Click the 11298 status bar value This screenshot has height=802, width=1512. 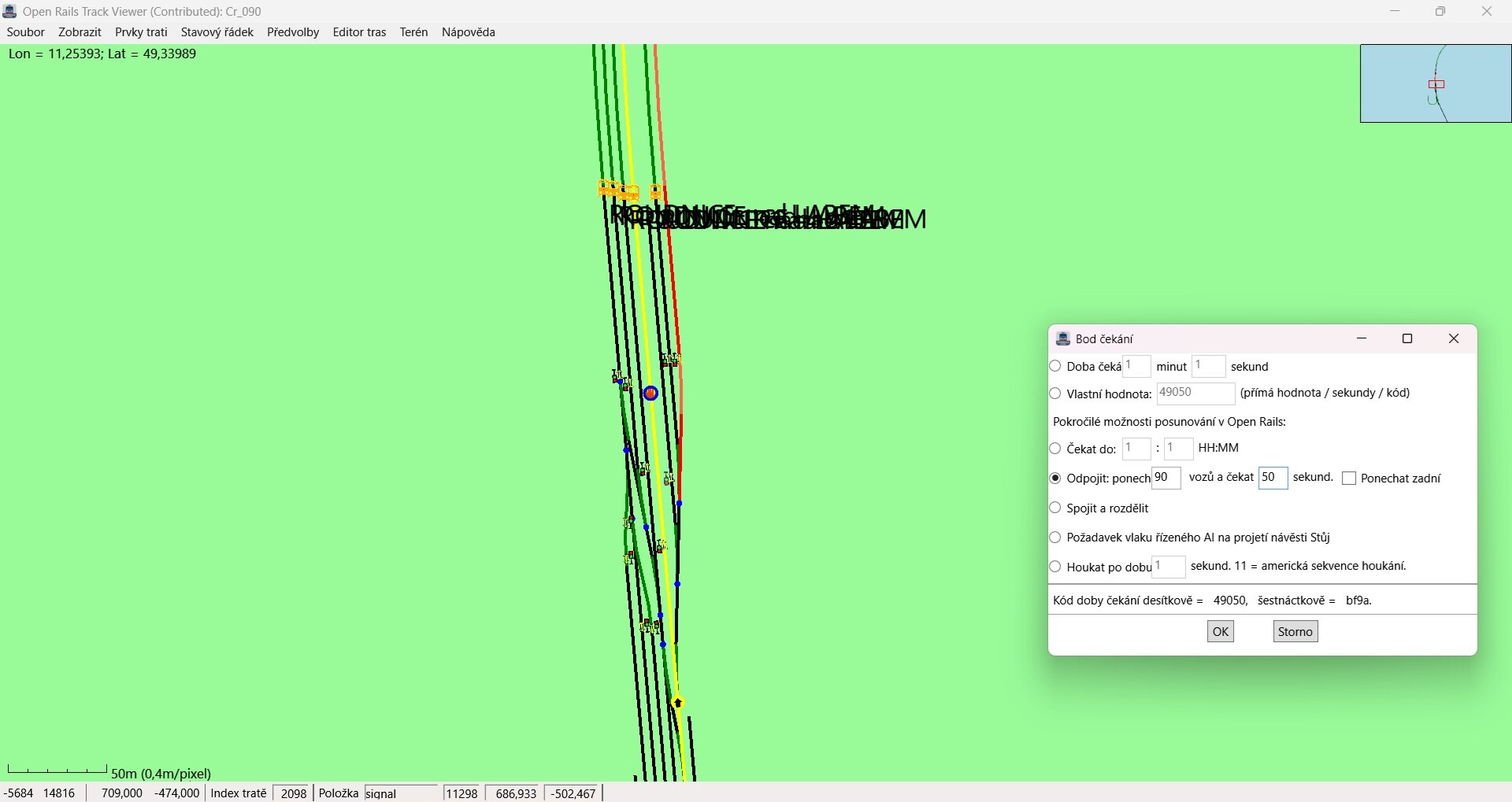point(462,793)
